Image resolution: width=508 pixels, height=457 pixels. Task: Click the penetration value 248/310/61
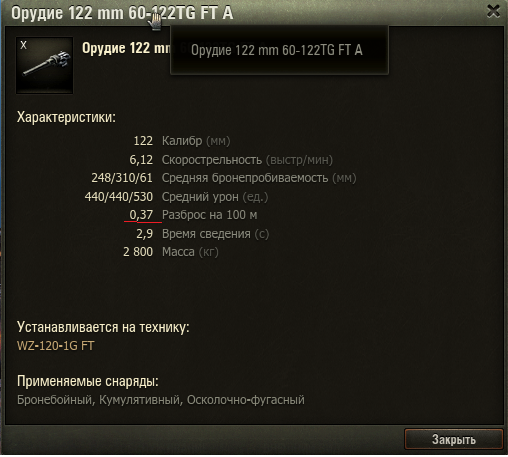(x=122, y=178)
